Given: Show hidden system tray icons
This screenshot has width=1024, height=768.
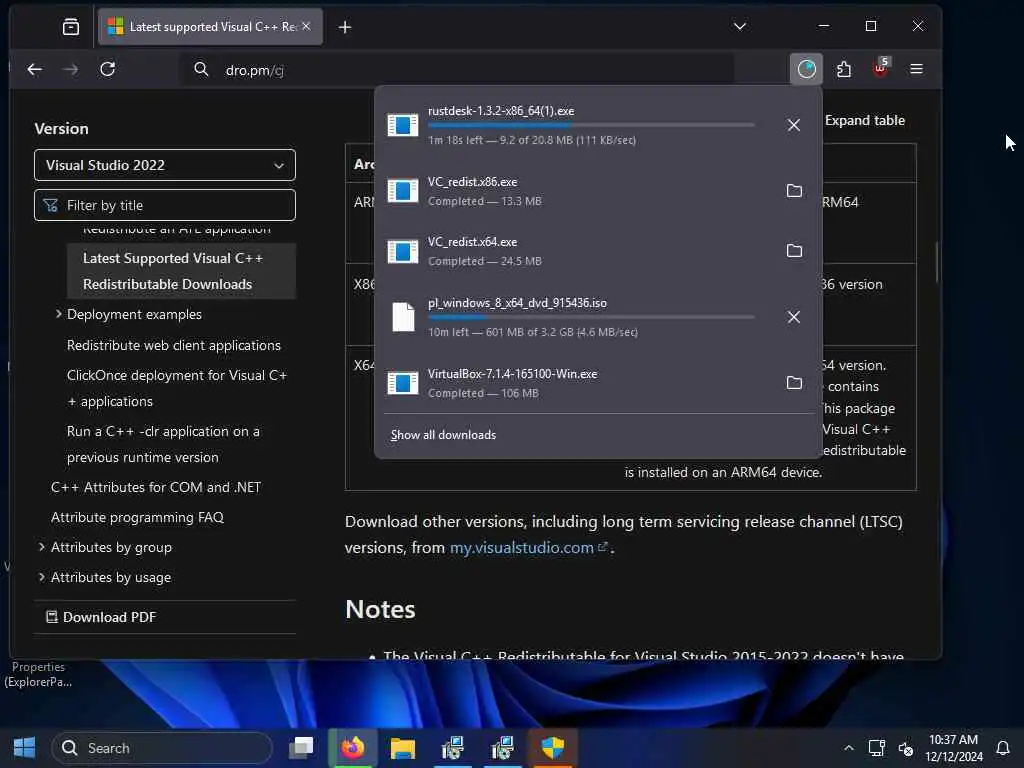Looking at the screenshot, I should pos(848,748).
